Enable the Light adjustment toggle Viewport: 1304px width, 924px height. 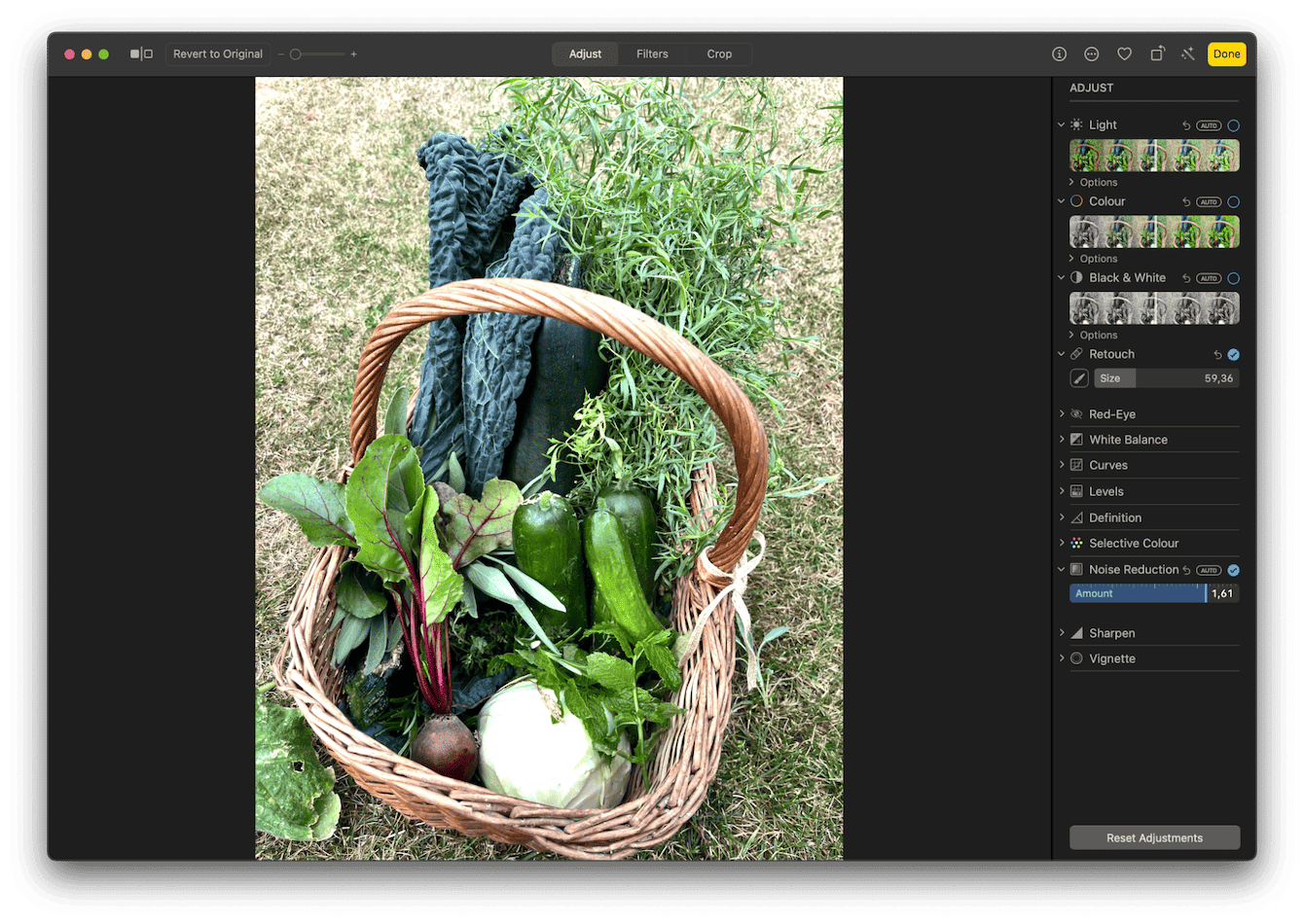click(1233, 124)
